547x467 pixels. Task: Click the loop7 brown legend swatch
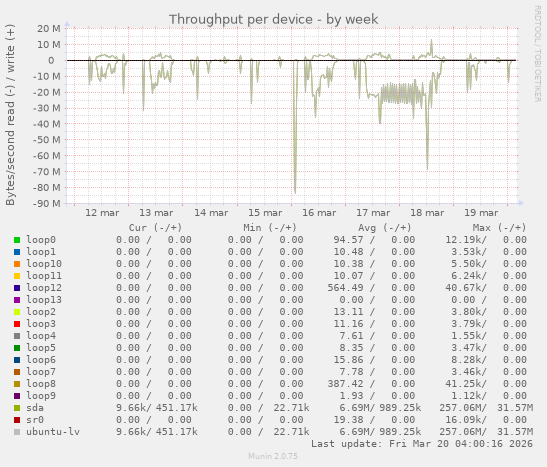(17, 372)
